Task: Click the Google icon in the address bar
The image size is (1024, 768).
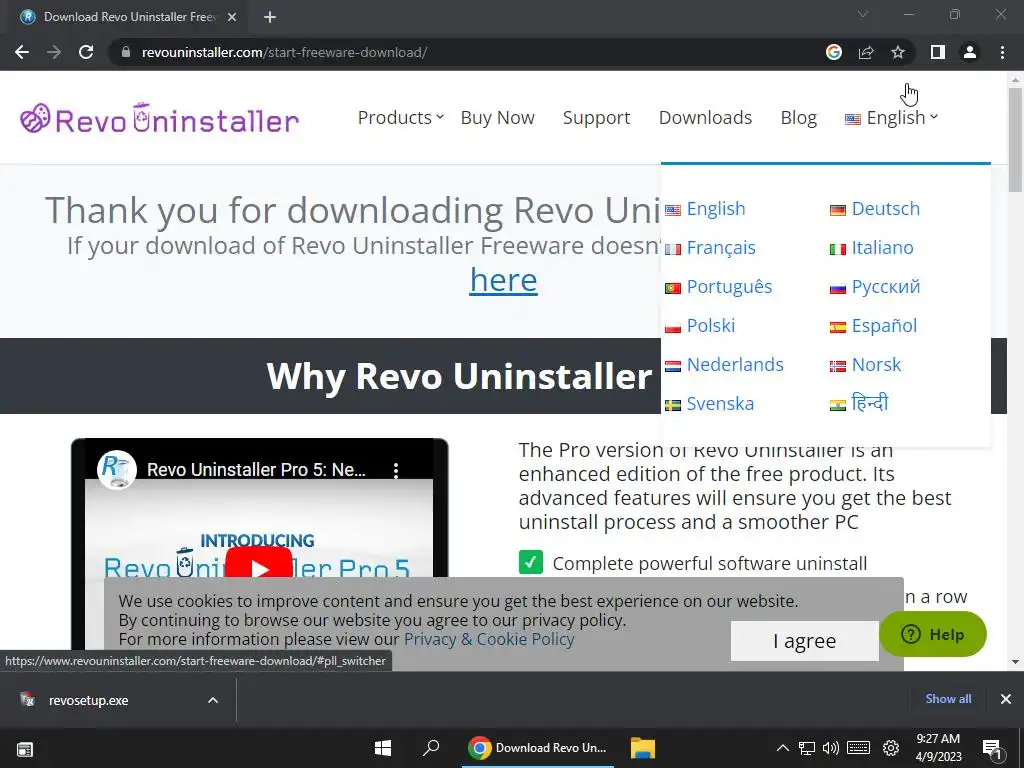Action: (834, 52)
